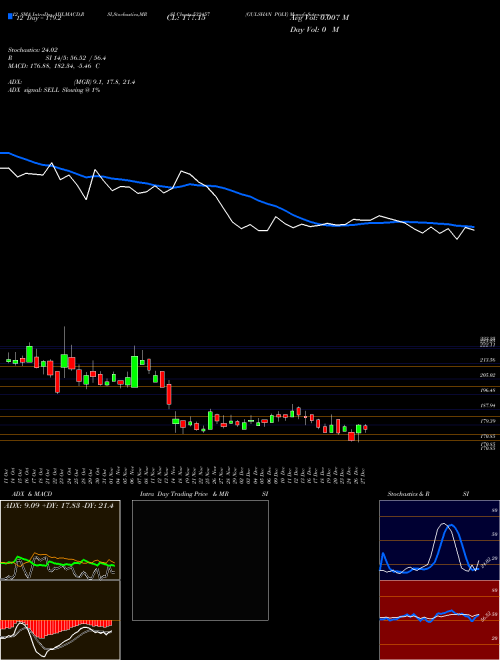
Task: Click the 'ADX: 9.09 +DY: 17.83 -DY: 21.4' header
Action: (x=60, y=505)
